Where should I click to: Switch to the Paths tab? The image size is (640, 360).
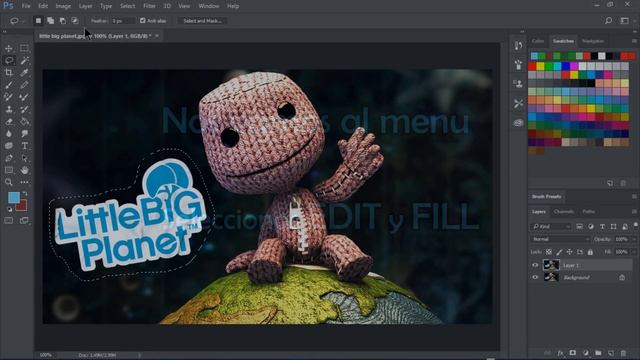click(x=589, y=212)
